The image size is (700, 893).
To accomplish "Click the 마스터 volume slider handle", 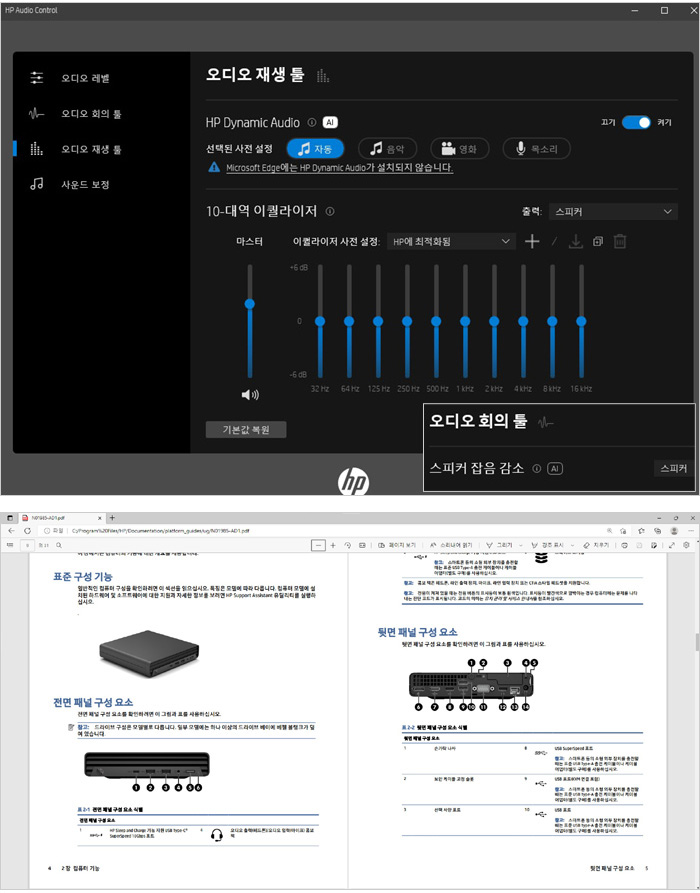I will [x=249, y=304].
